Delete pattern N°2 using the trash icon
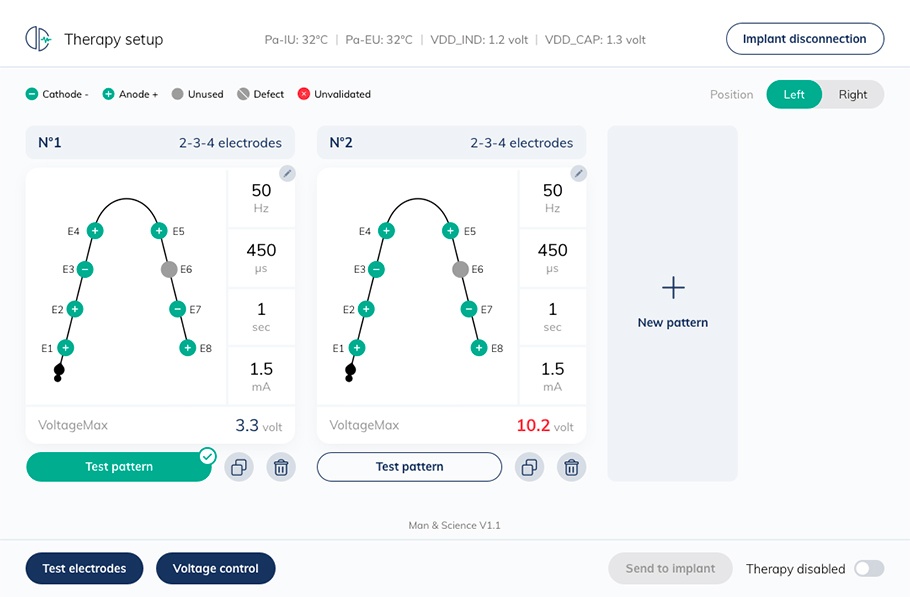 coord(571,467)
